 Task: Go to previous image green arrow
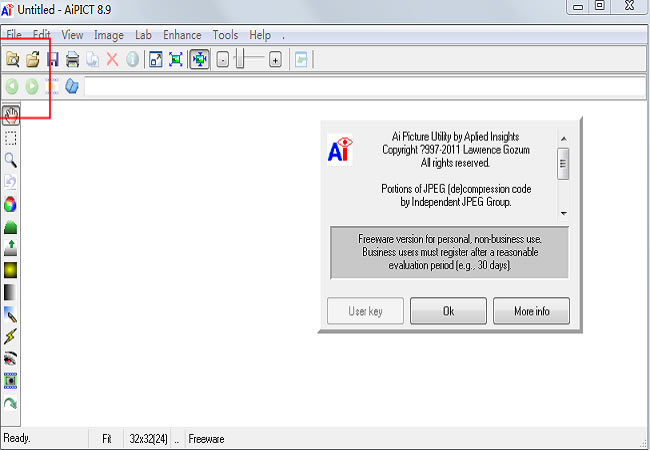(12, 87)
